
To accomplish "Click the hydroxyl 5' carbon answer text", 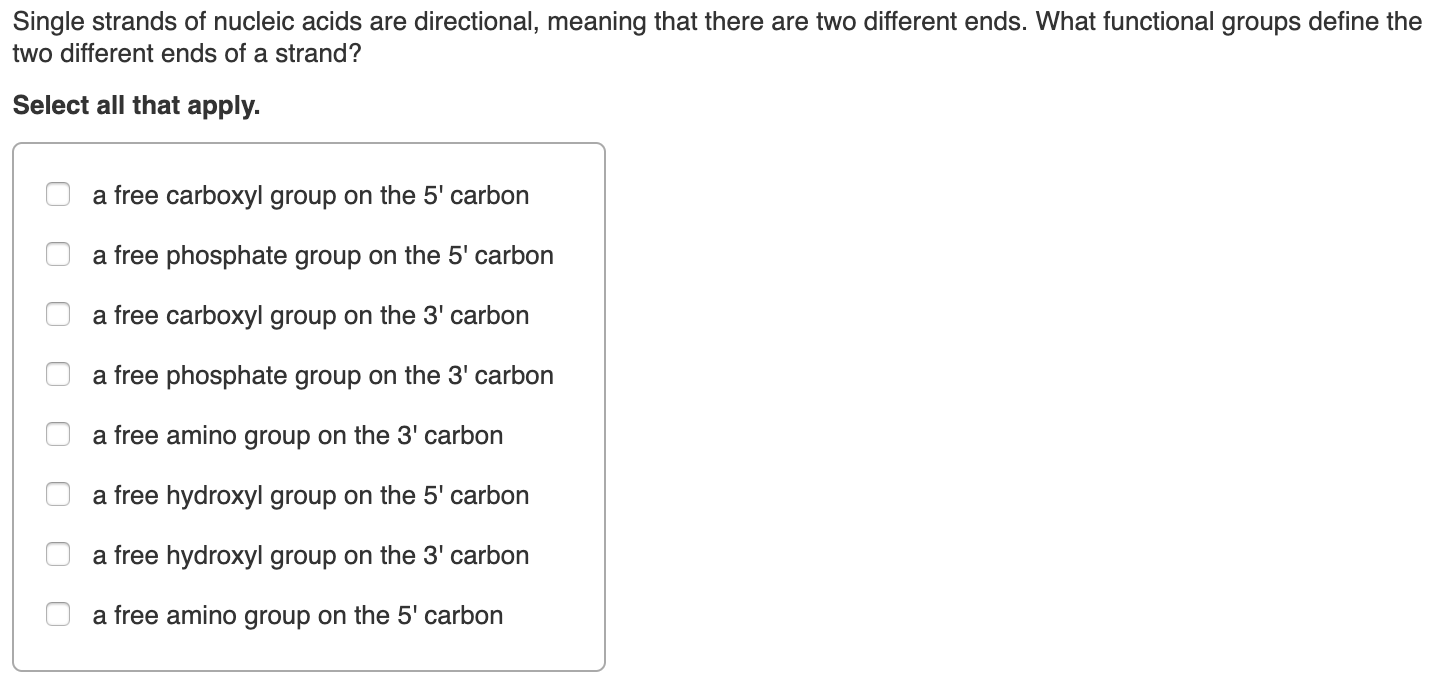I will pyautogui.click(x=310, y=495).
